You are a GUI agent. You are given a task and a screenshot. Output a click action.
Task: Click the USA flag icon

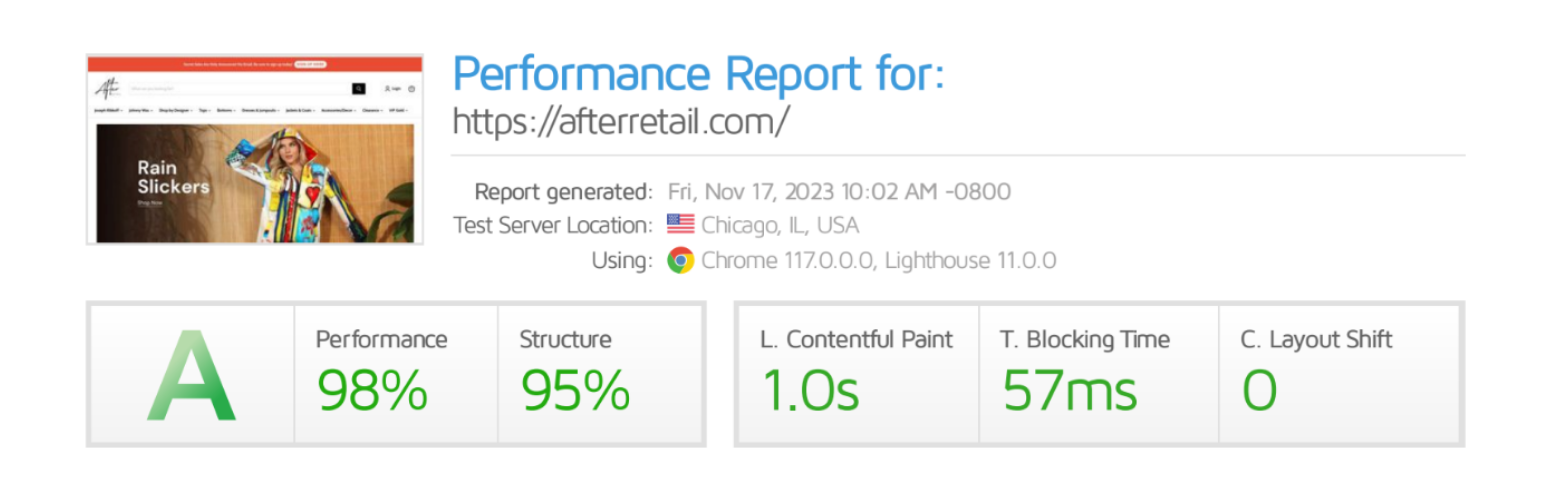(680, 224)
